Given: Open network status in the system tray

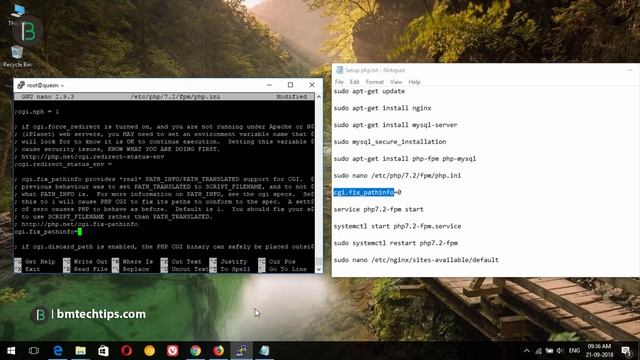Looking at the screenshot, I should pyautogui.click(x=538, y=351).
